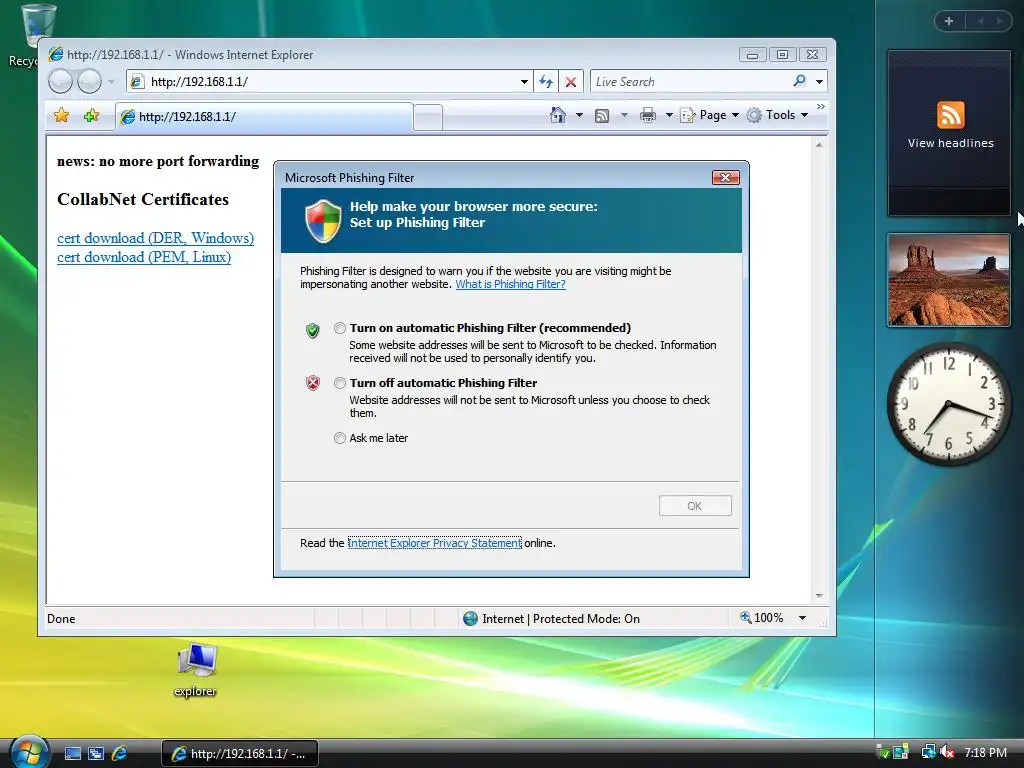Click the page scrollbar up arrow
1024x768 pixels.
(819, 145)
